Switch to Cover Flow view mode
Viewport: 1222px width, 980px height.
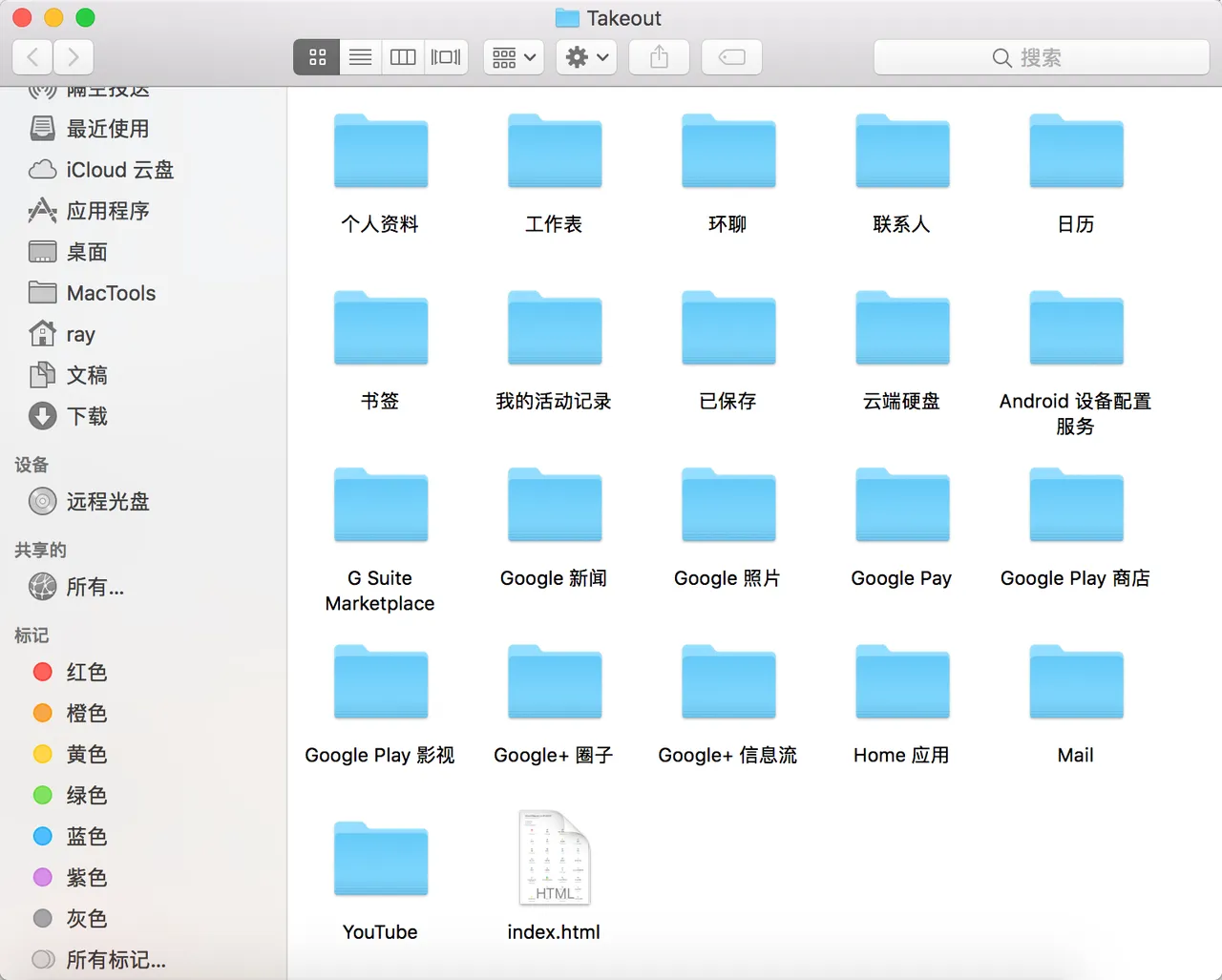pyautogui.click(x=446, y=57)
